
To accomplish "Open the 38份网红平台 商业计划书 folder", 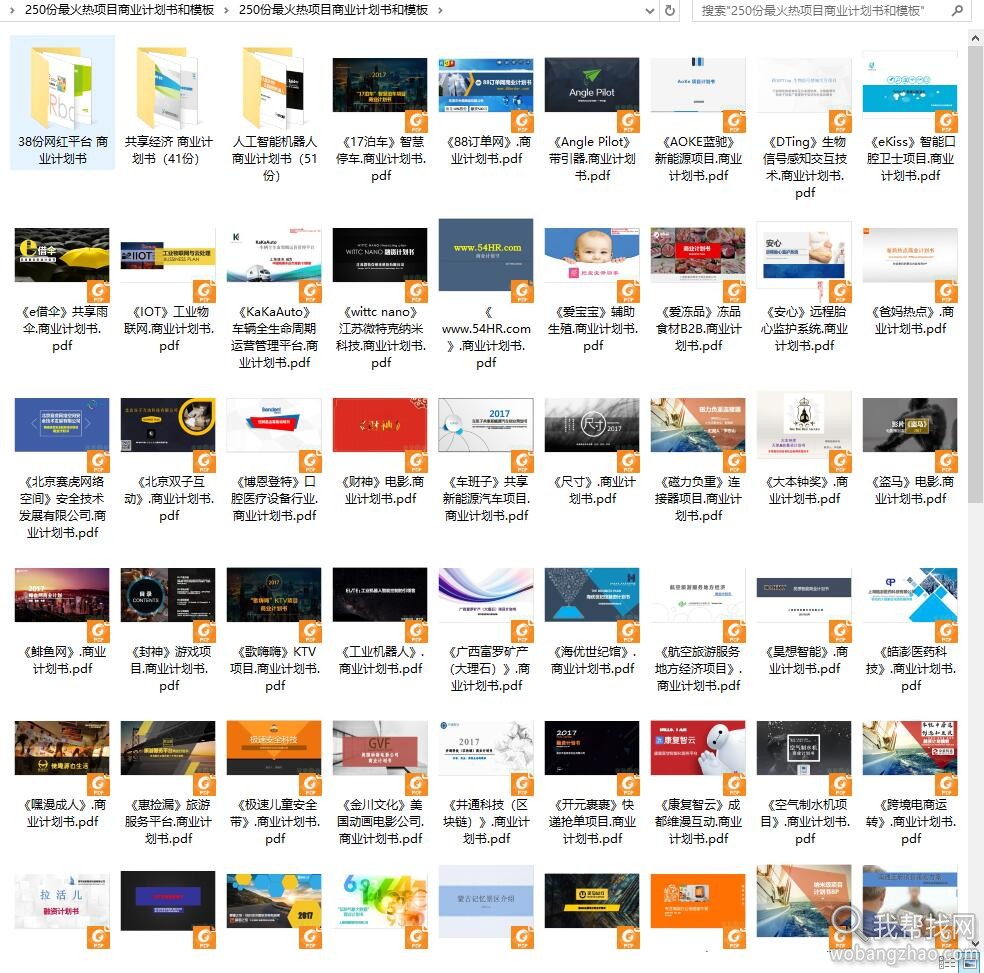I will pyautogui.click(x=62, y=103).
